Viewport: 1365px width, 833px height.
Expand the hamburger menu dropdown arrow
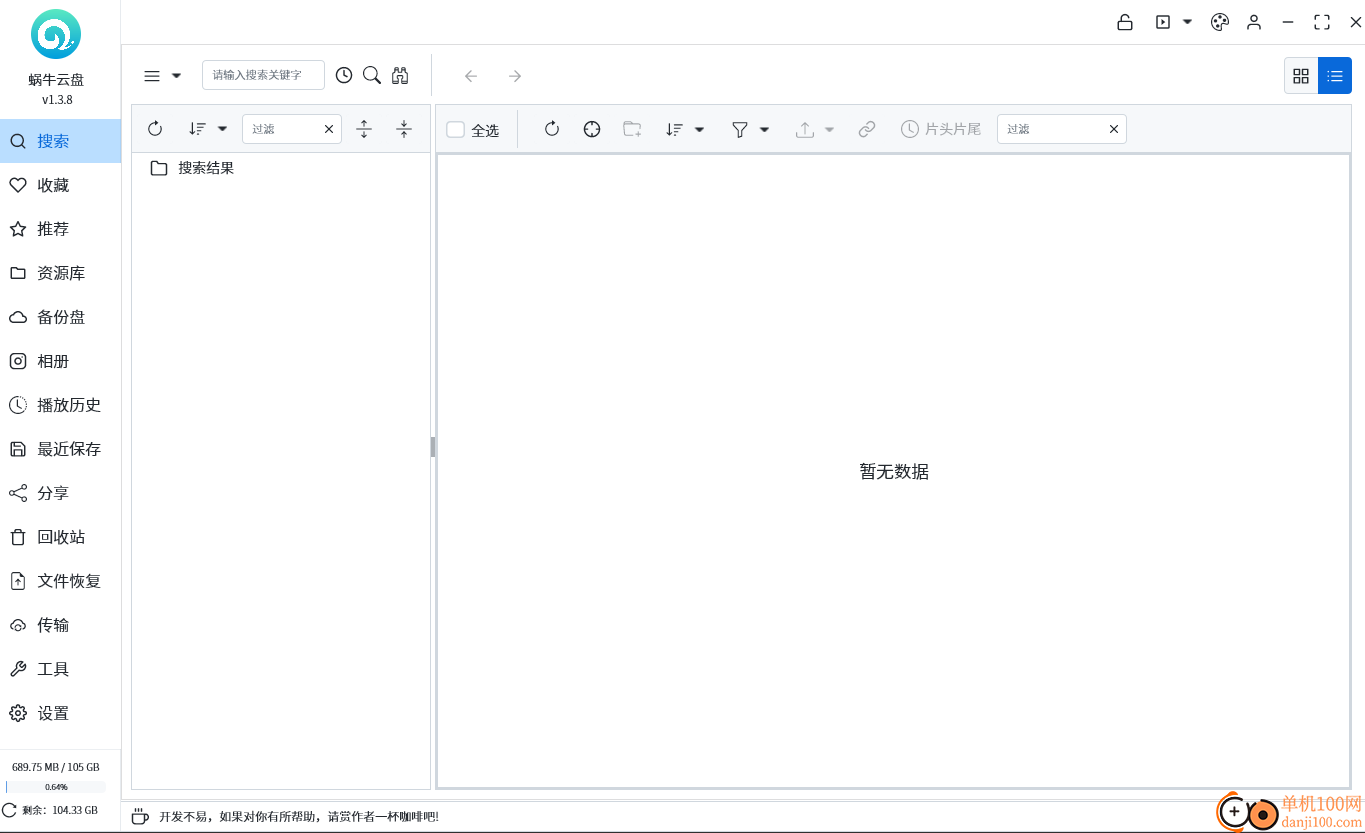point(177,76)
